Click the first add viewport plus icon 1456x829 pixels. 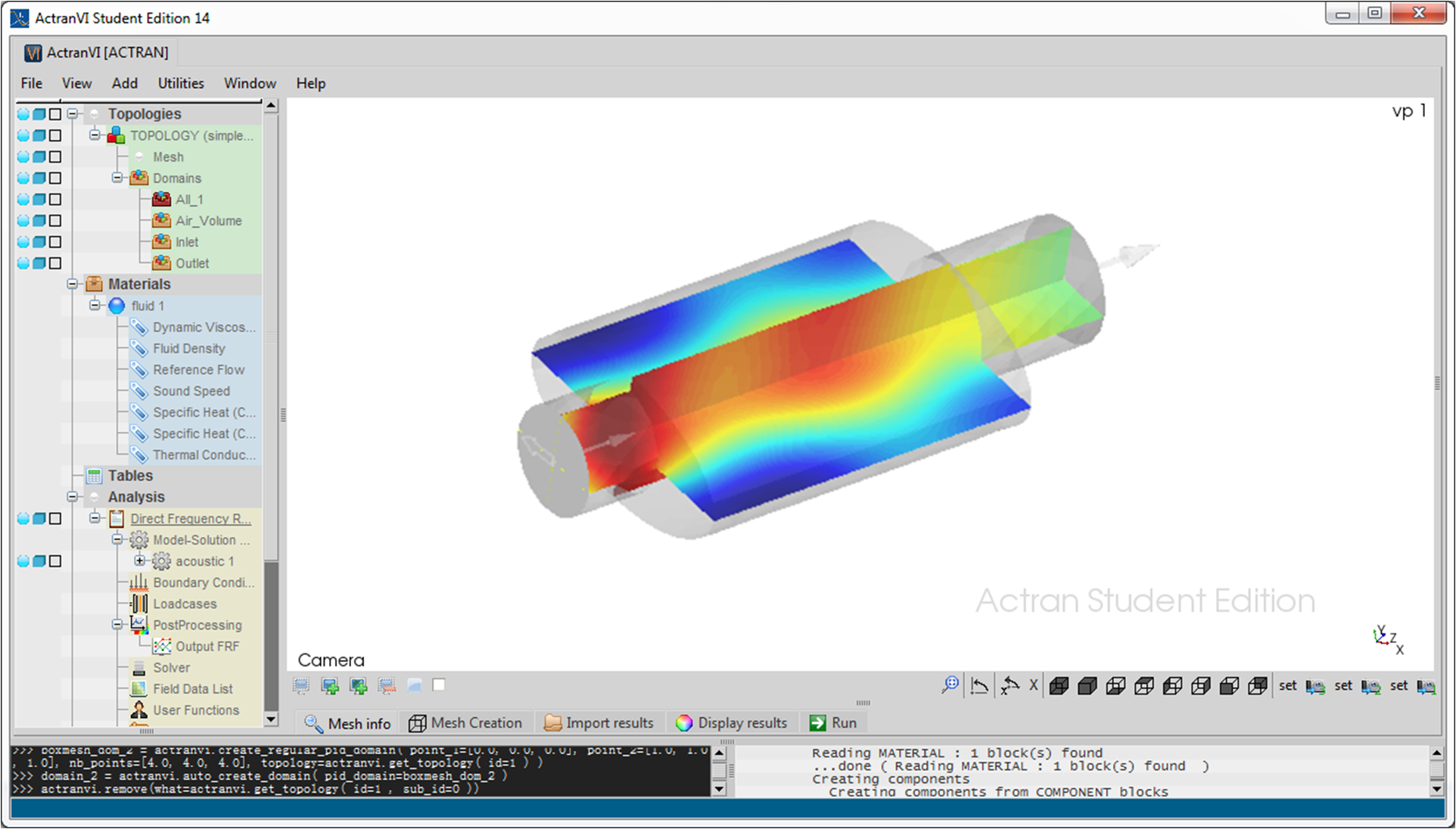point(330,686)
